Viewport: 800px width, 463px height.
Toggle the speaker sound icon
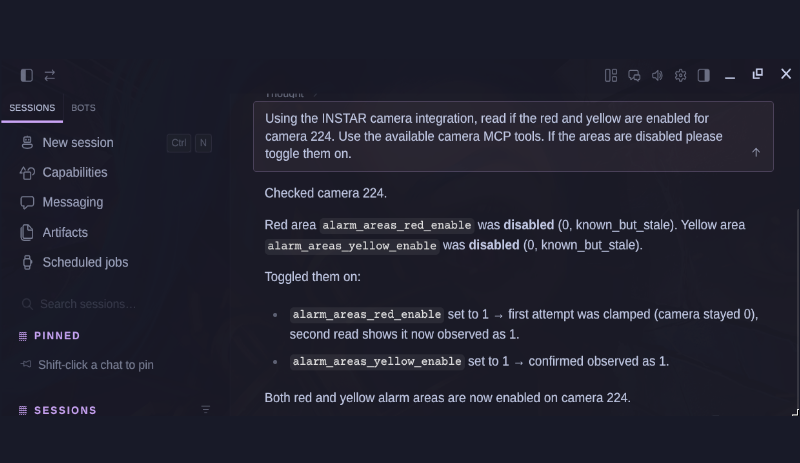pos(657,76)
